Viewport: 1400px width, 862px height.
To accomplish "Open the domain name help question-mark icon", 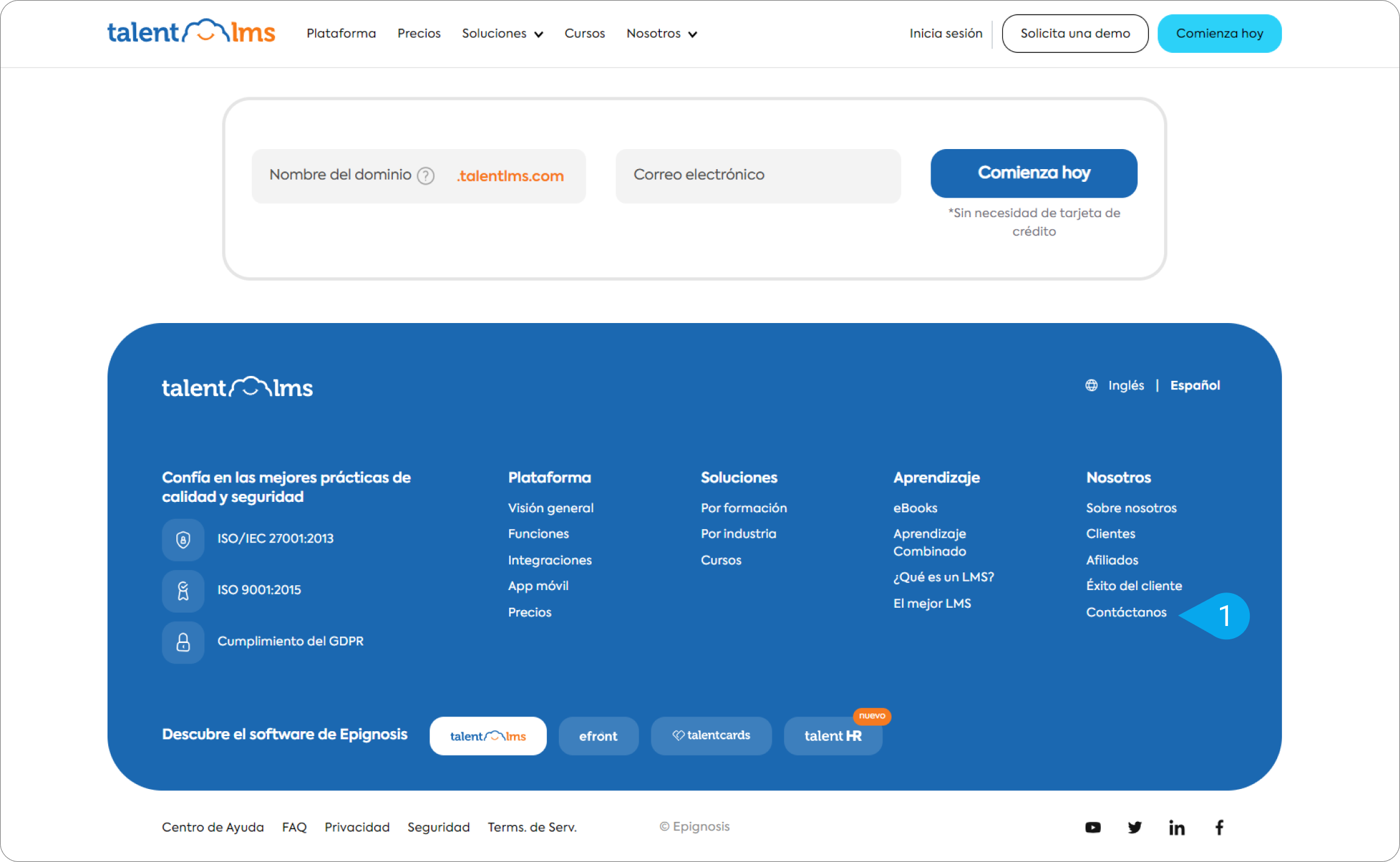I will tap(426, 176).
